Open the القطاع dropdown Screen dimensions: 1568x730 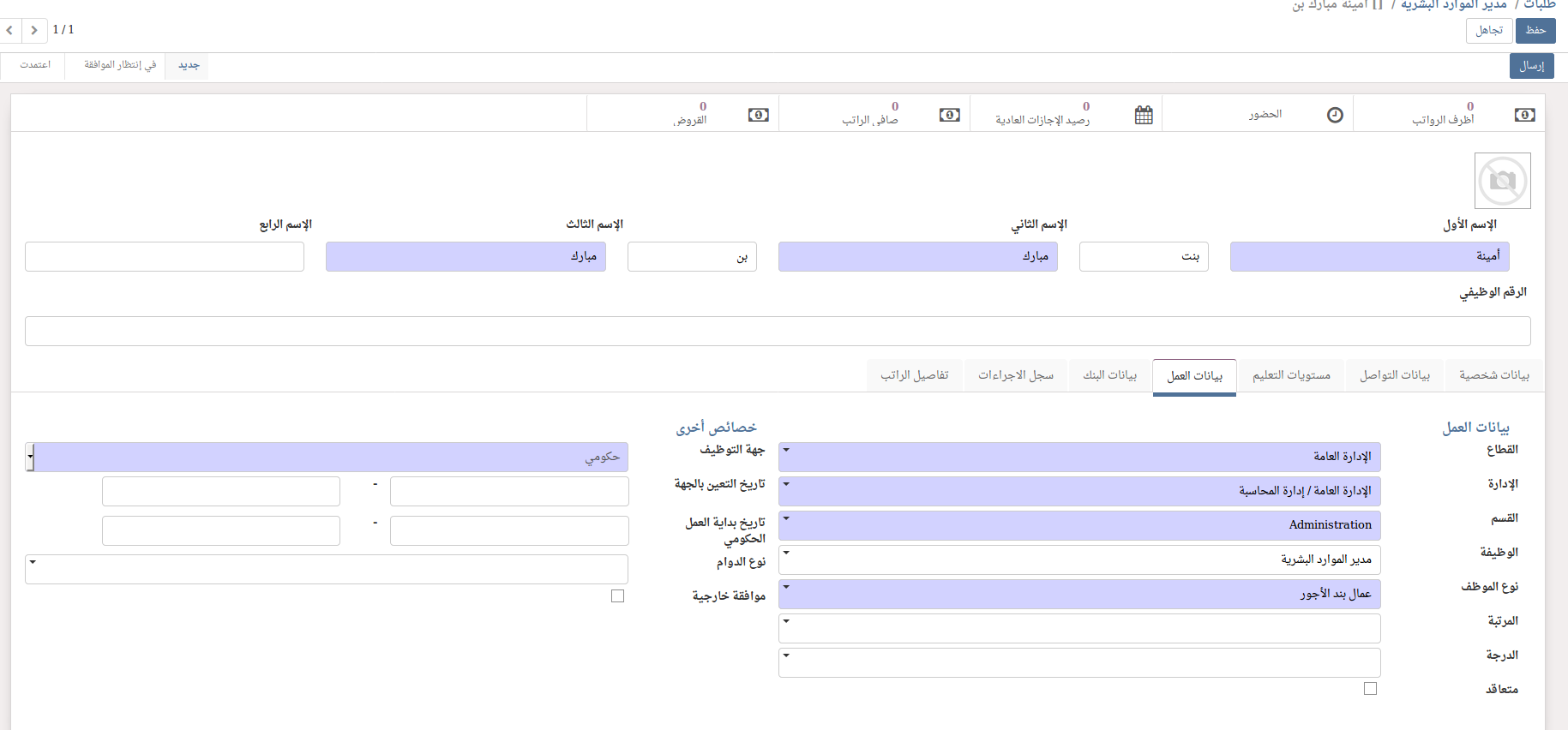click(x=1078, y=457)
